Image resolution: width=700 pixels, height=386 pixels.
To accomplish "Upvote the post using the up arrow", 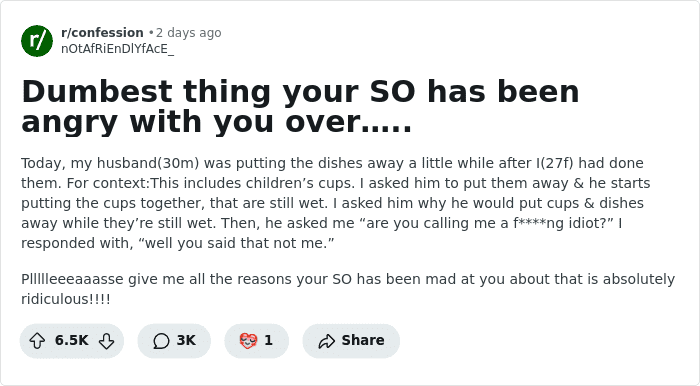I will pos(37,341).
